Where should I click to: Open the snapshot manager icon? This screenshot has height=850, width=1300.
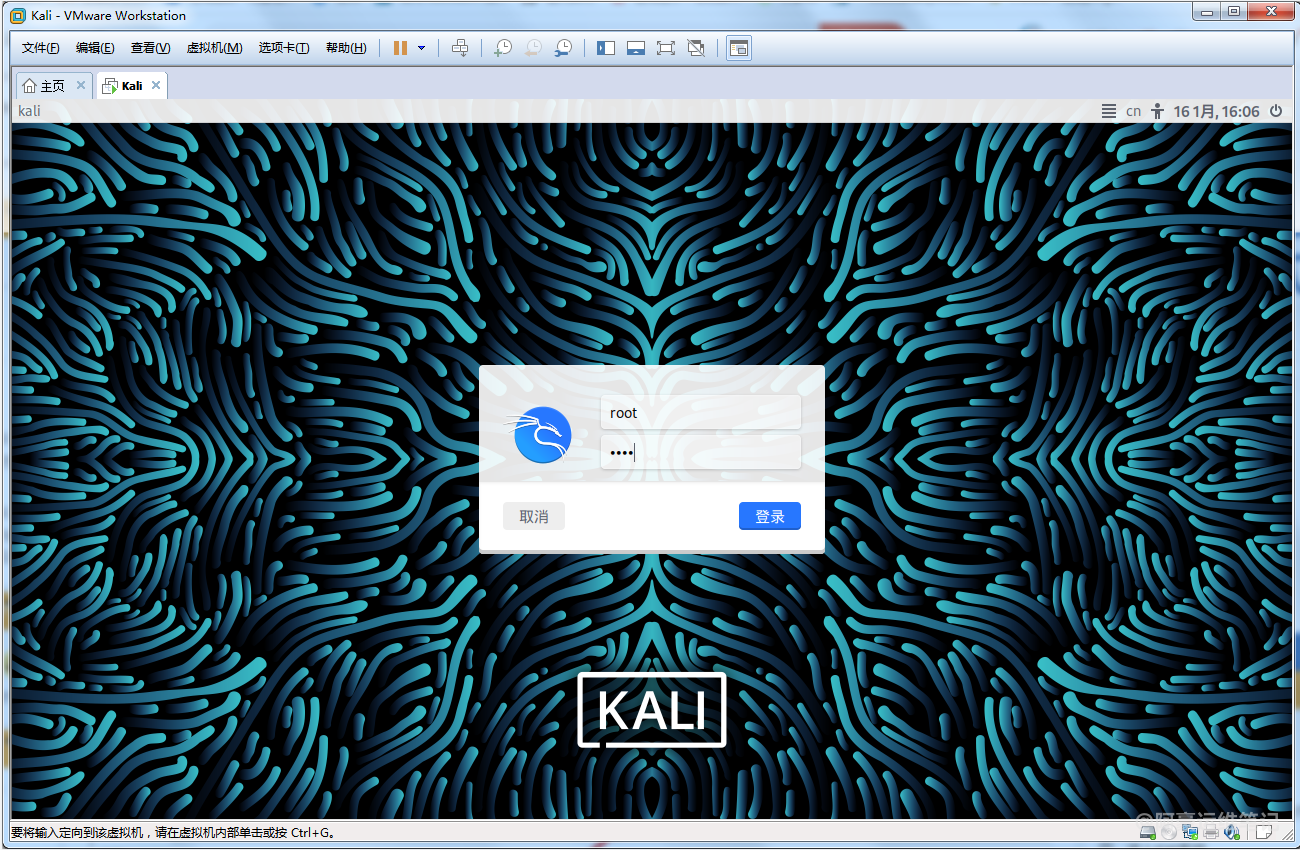(564, 48)
